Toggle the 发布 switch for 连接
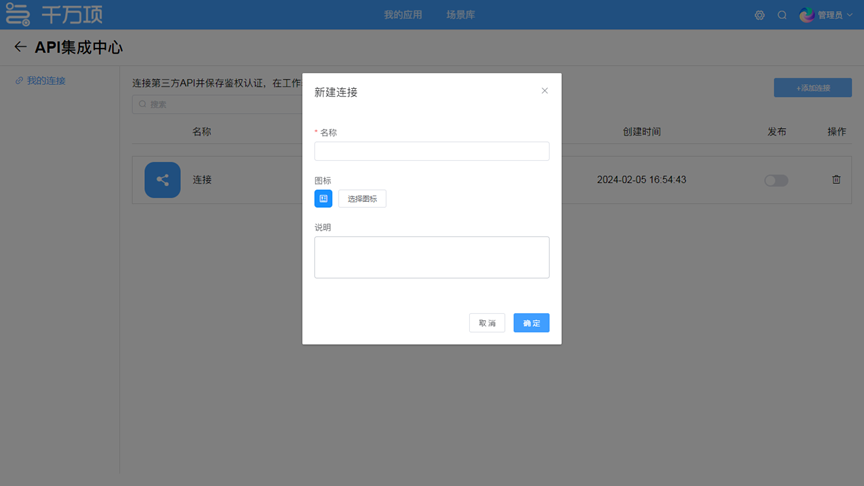 tap(776, 181)
